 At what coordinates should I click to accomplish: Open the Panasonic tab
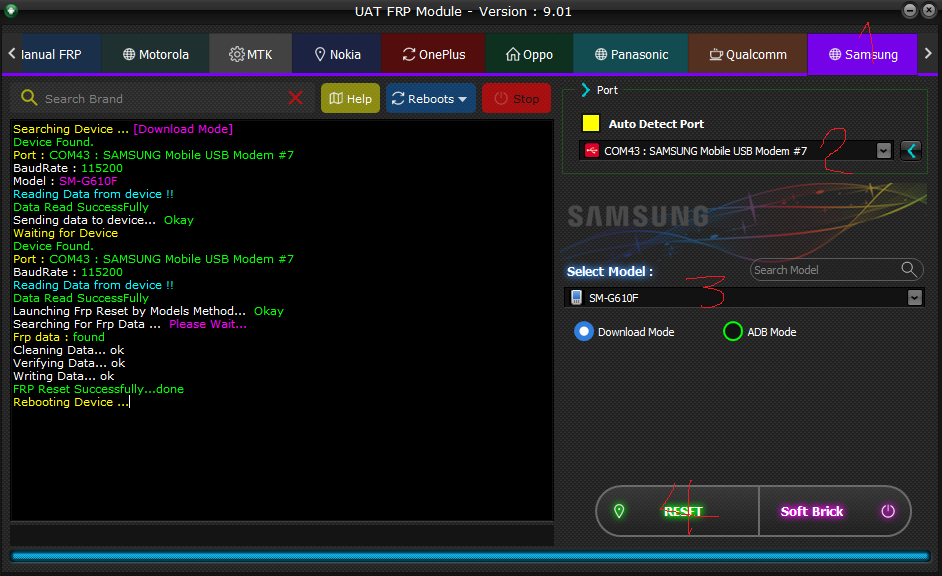pyautogui.click(x=631, y=54)
